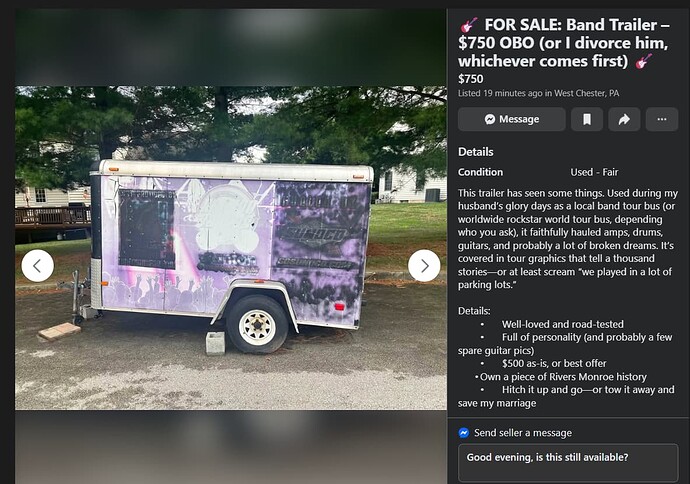Image resolution: width=690 pixels, height=484 pixels.
Task: Go to the previous photo arrow
Action: pos(37,266)
